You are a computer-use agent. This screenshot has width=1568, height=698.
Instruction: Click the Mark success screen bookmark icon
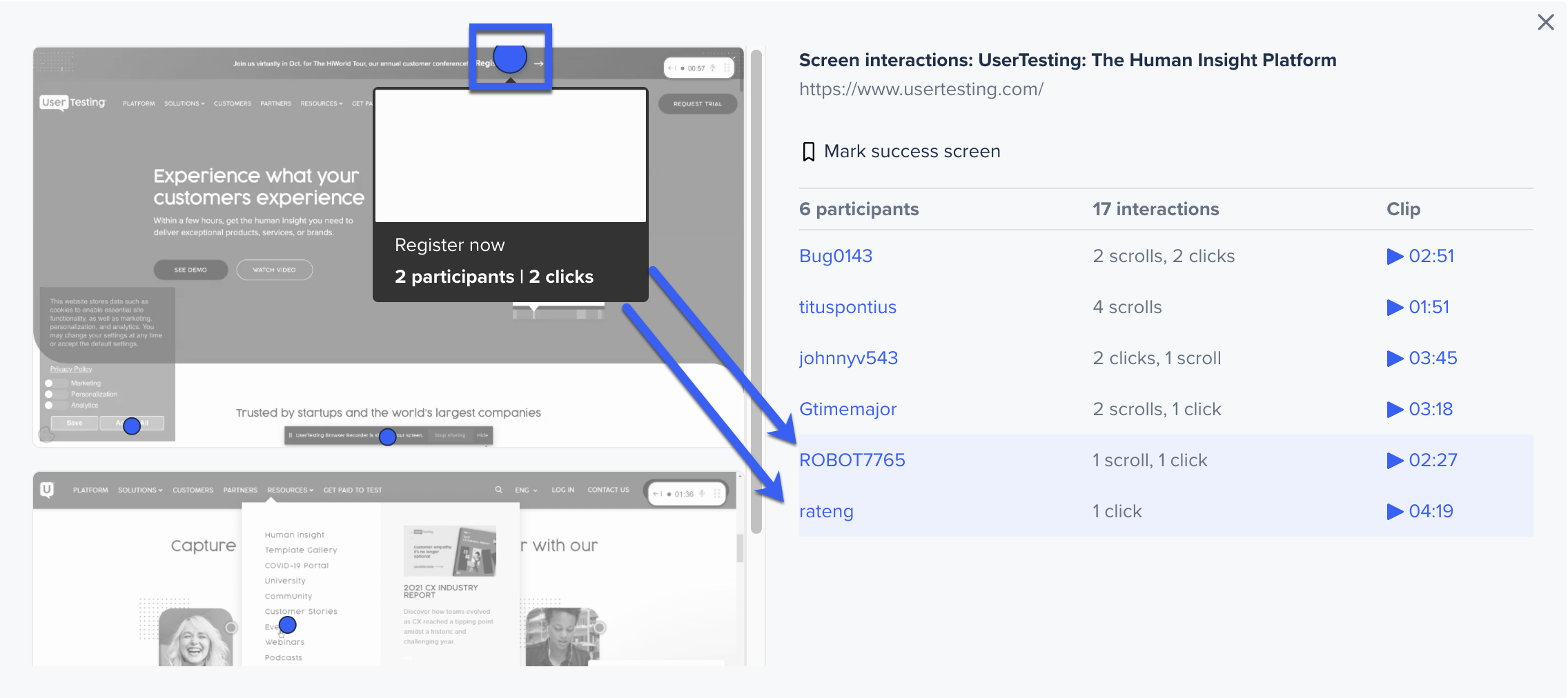pyautogui.click(x=808, y=150)
